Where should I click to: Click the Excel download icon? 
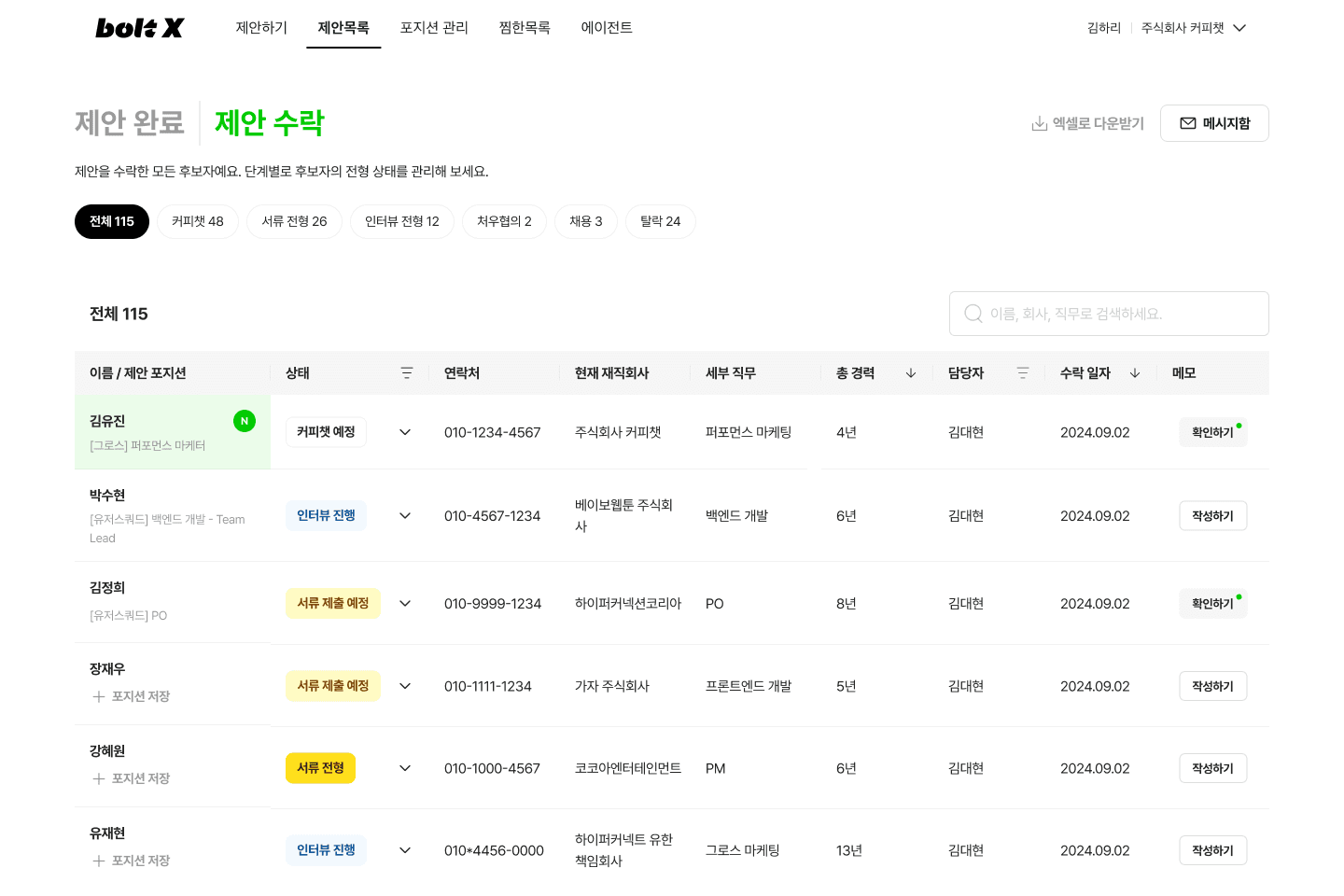tap(1039, 123)
